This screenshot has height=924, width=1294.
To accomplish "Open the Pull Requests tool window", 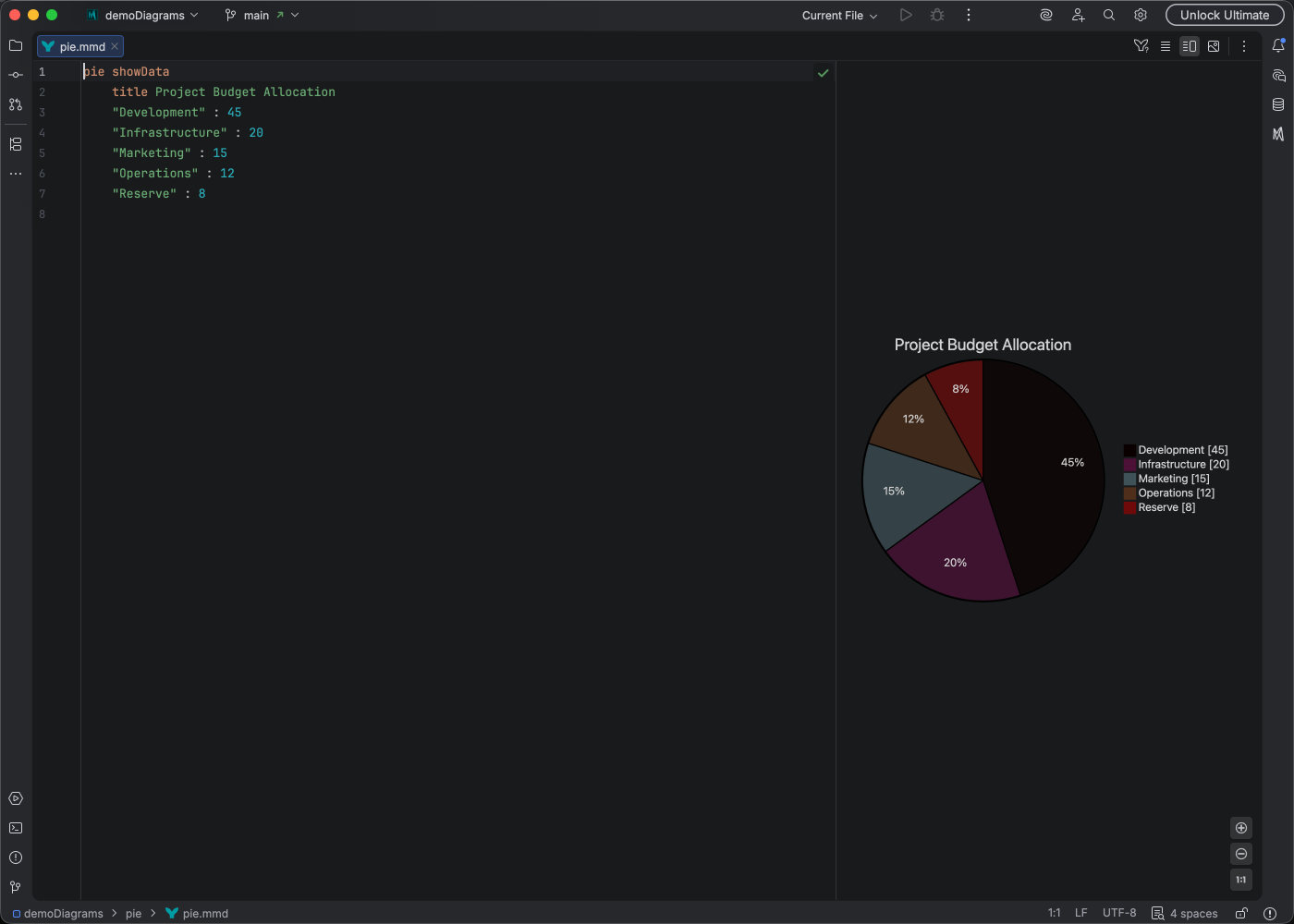I will [x=15, y=104].
